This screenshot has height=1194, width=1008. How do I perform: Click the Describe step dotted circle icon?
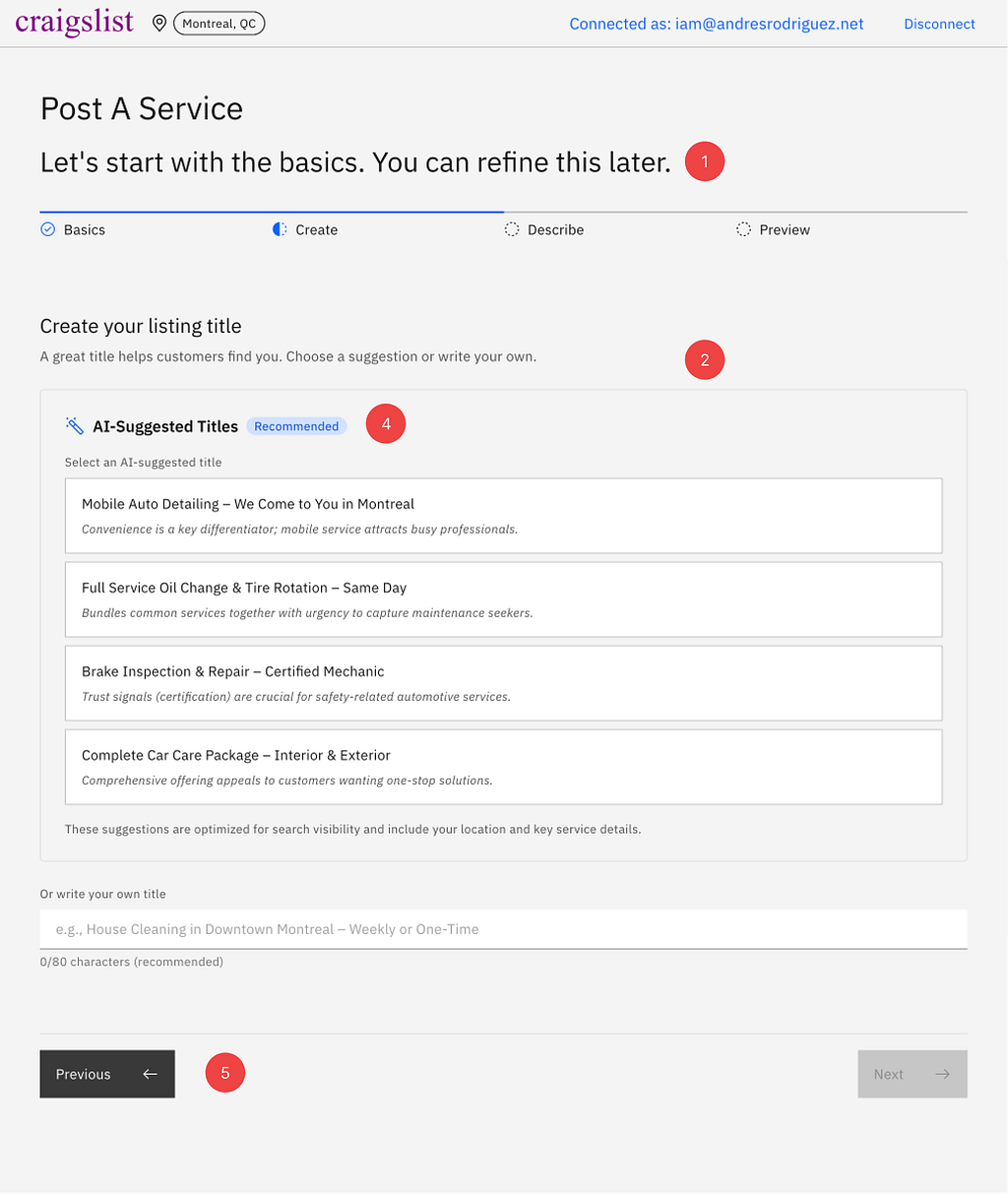(512, 229)
